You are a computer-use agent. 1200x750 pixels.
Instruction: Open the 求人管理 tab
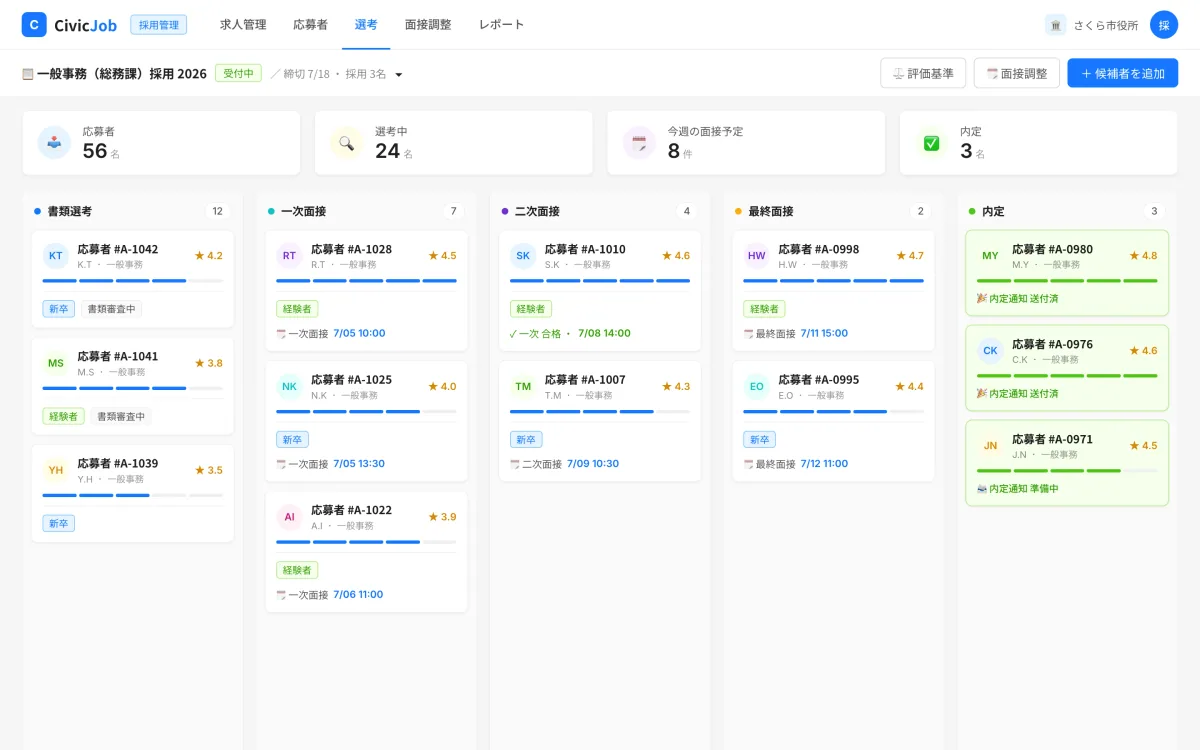[x=243, y=25]
